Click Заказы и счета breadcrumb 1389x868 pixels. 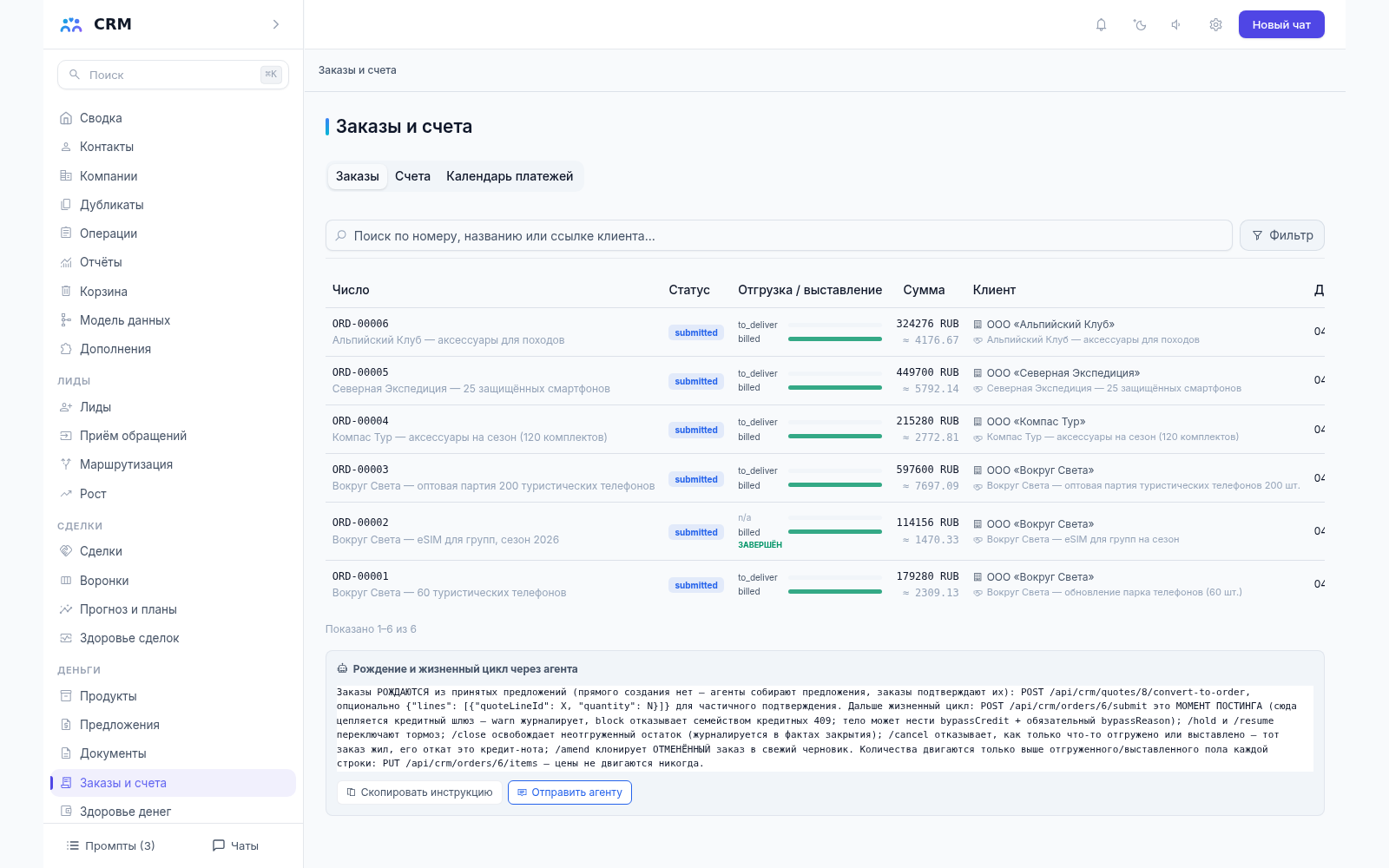tap(358, 70)
